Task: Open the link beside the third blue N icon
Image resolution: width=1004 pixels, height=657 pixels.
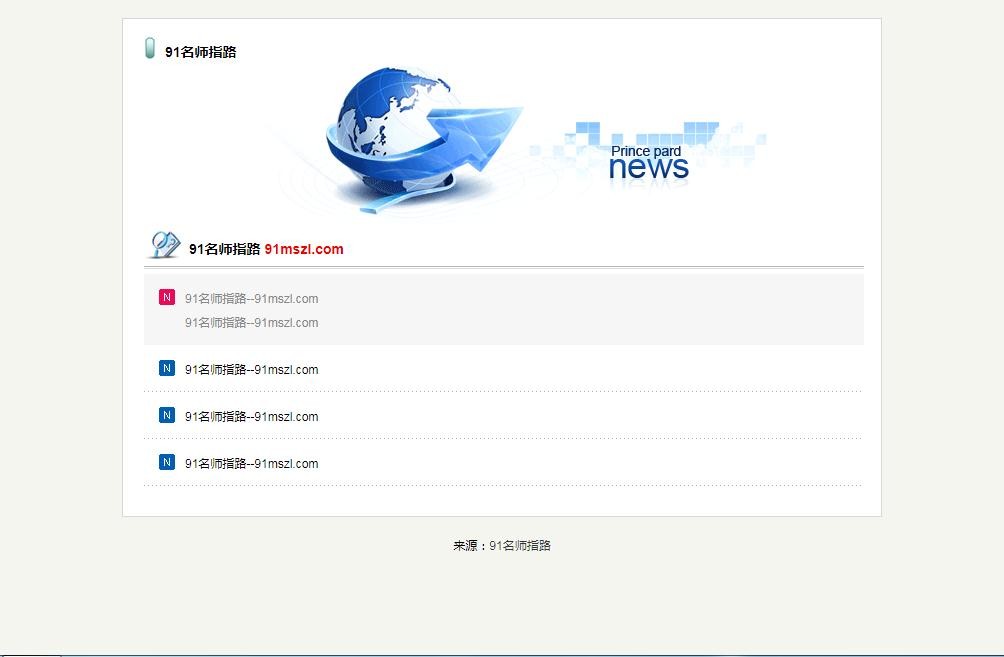Action: pyautogui.click(x=252, y=464)
